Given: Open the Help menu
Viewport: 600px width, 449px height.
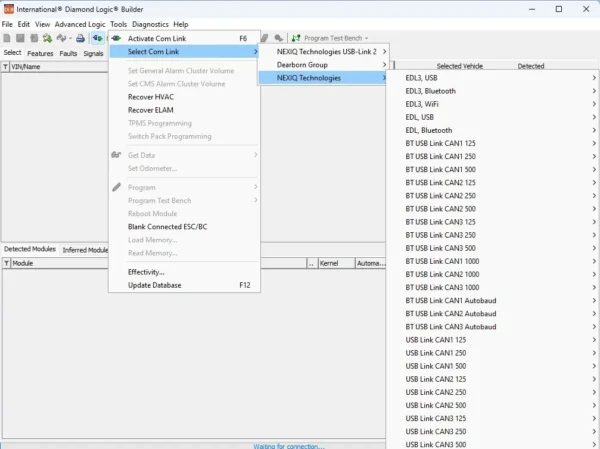Looking at the screenshot, I should click(x=181, y=24).
